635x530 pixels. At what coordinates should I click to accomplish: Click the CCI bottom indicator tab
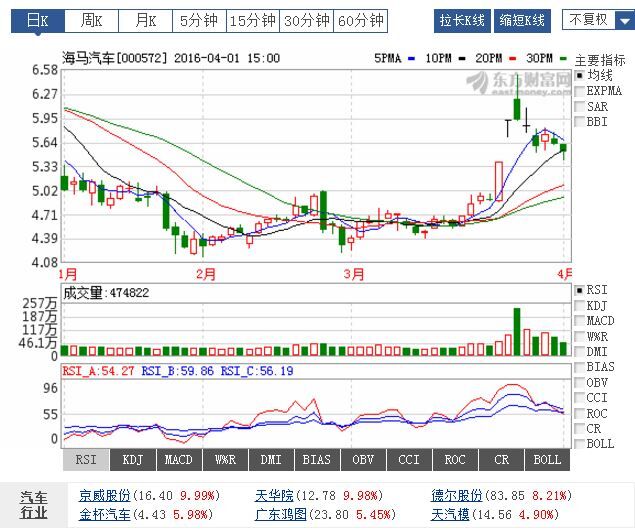click(x=409, y=460)
